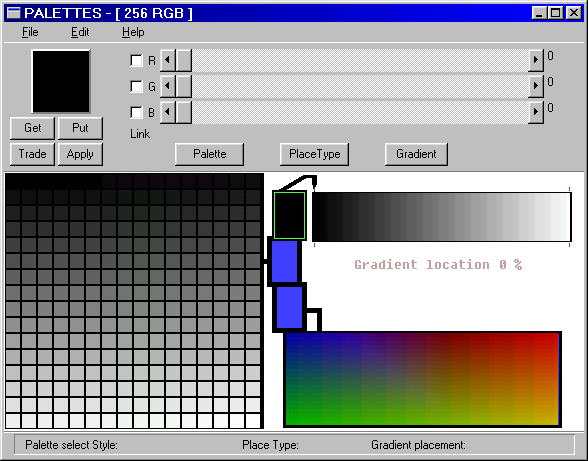Click the B slider thumb
The image size is (588, 461).
(x=184, y=112)
